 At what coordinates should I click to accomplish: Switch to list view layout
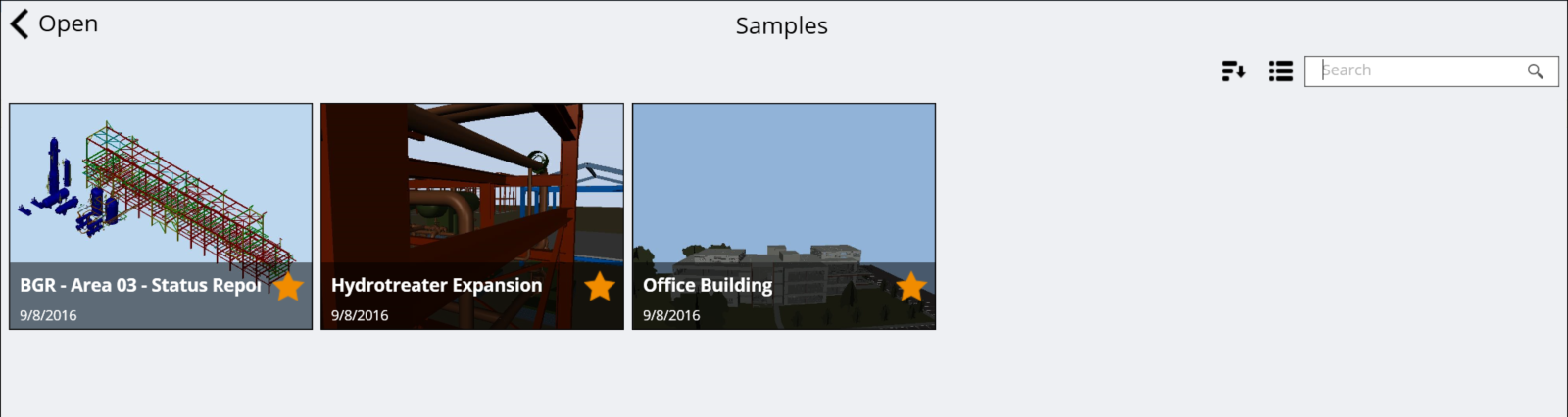(1281, 70)
